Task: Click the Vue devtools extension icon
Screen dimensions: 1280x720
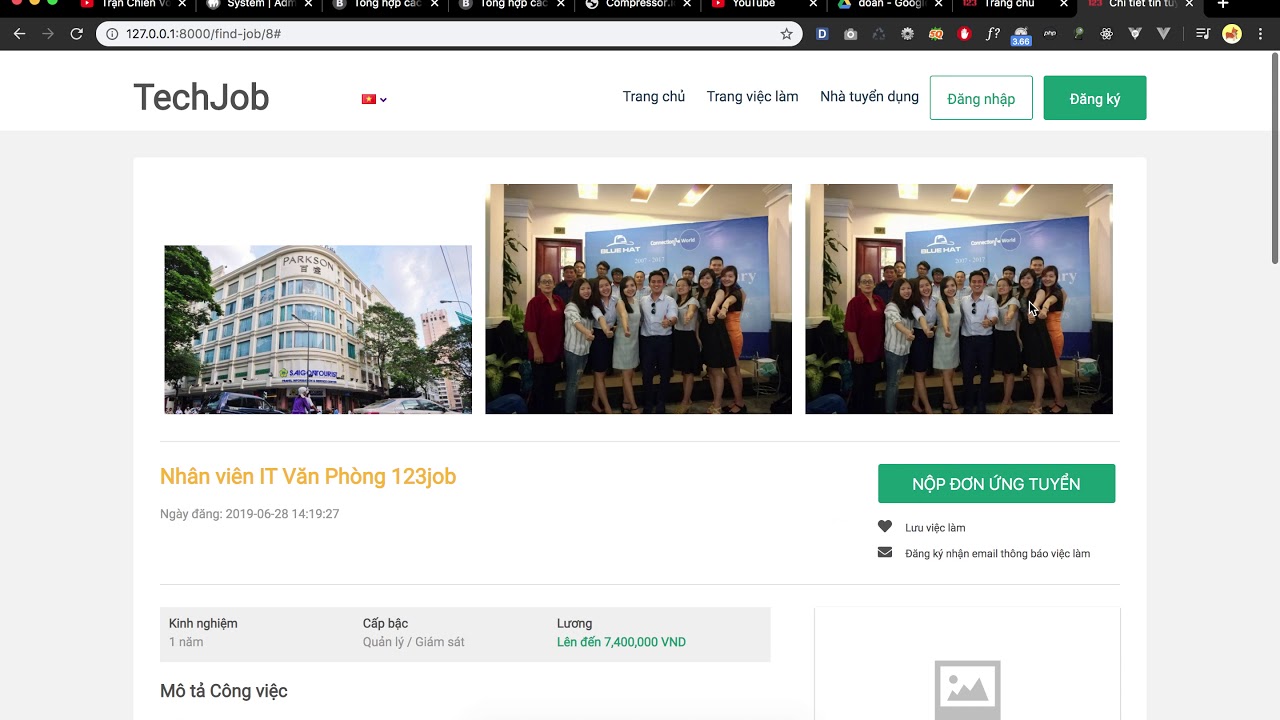Action: pos(1135,34)
